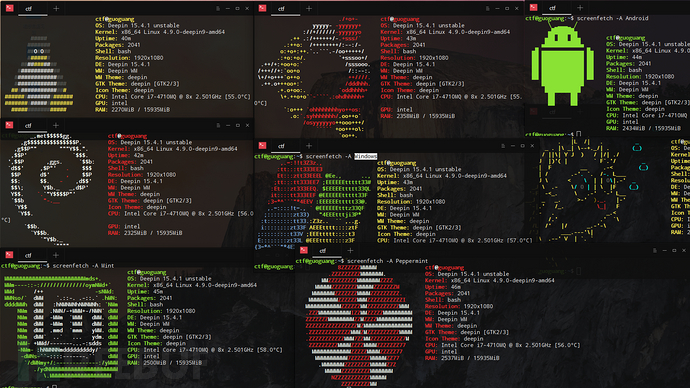Click terminal app icon of Android window

pos(534,7)
